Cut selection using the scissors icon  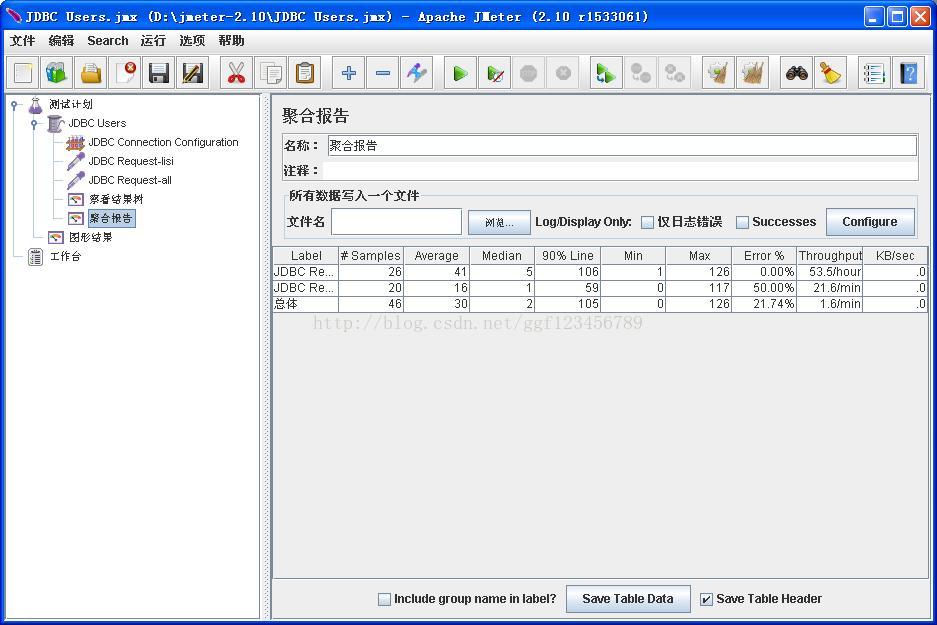coord(236,73)
